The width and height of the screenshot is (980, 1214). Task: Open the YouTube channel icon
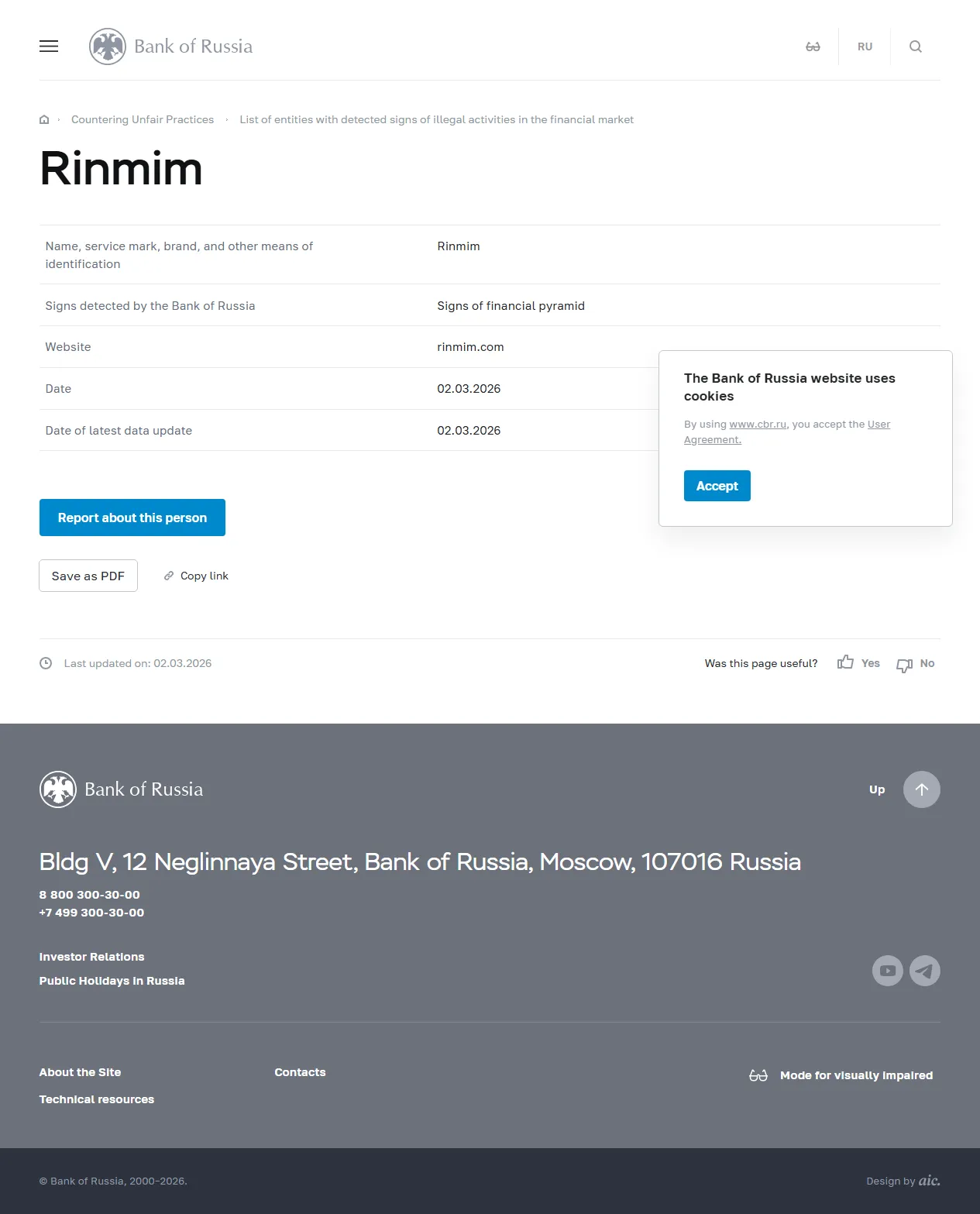(887, 971)
